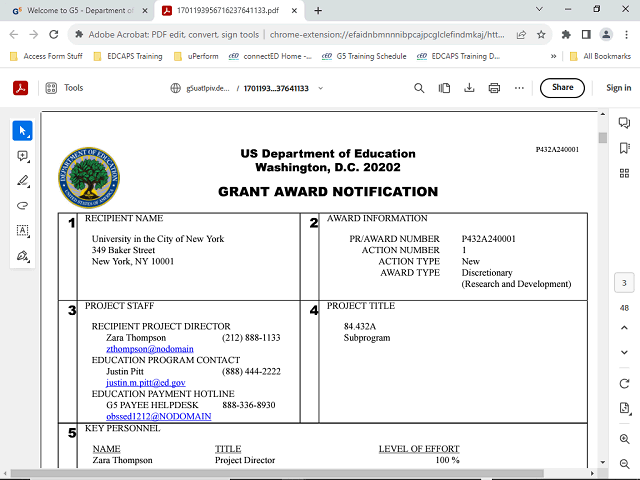
Task: Go to previous page arrow
Action: click(624, 328)
